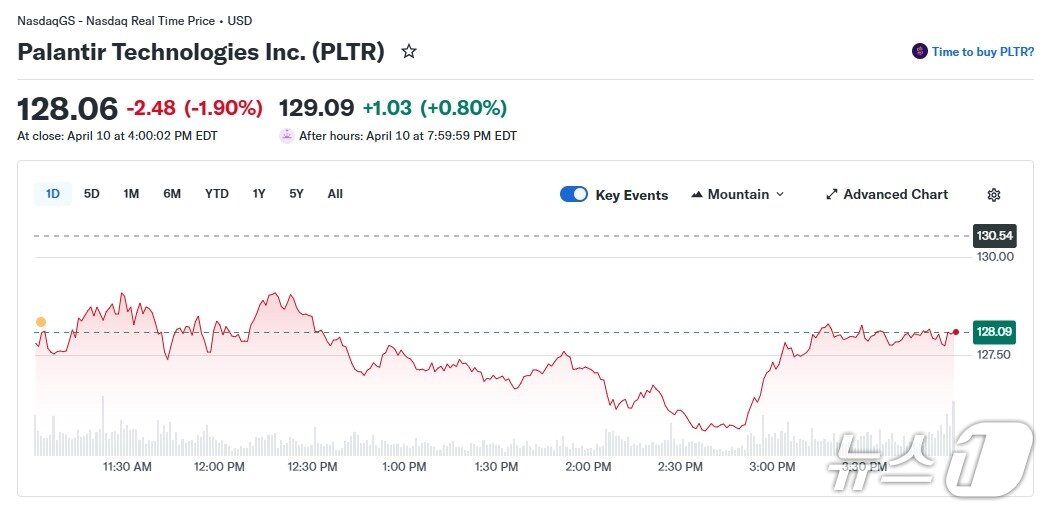Click the 130.54 previous close label

click(x=993, y=236)
